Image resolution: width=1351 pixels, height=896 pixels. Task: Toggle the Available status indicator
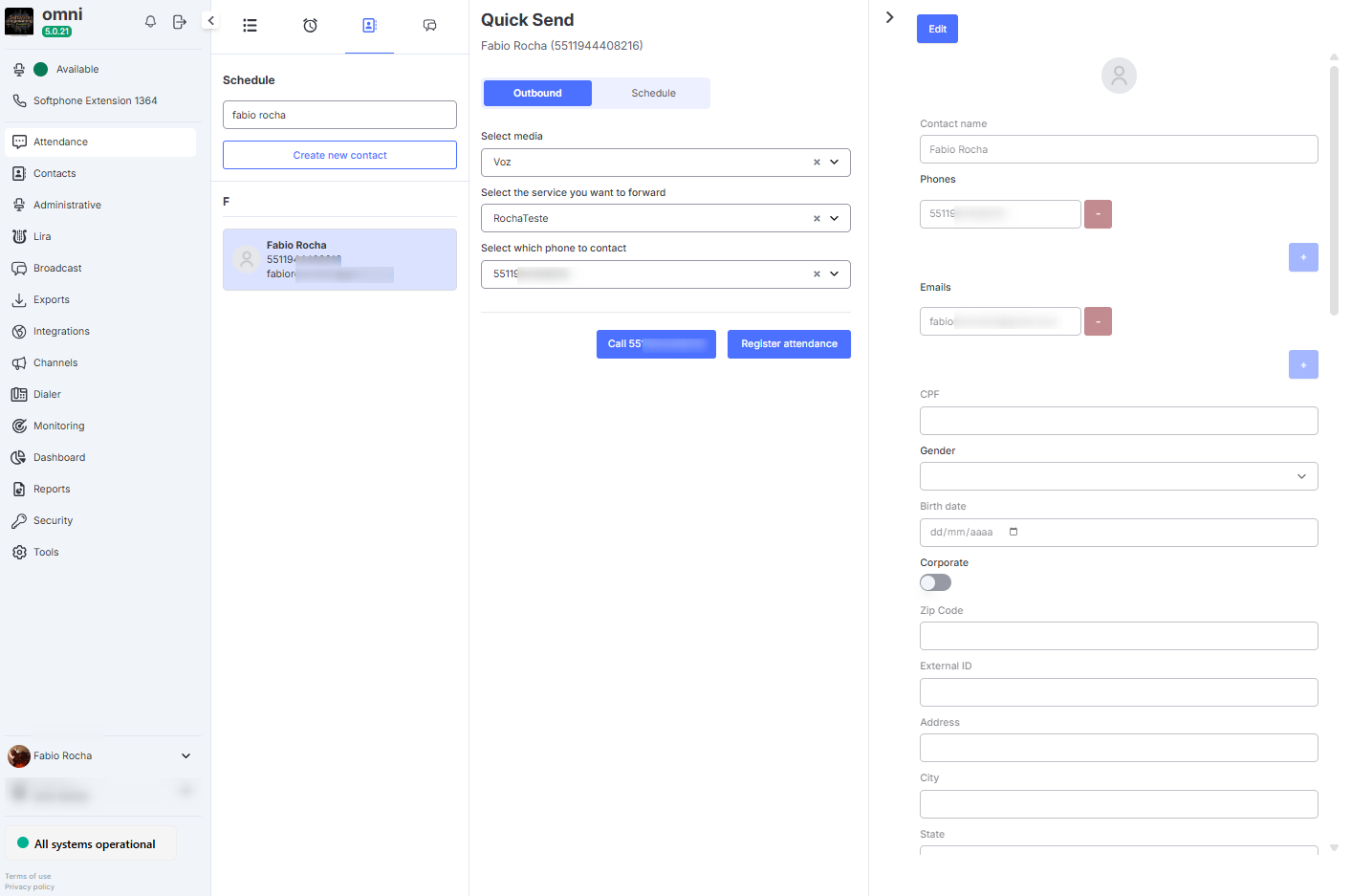click(40, 69)
